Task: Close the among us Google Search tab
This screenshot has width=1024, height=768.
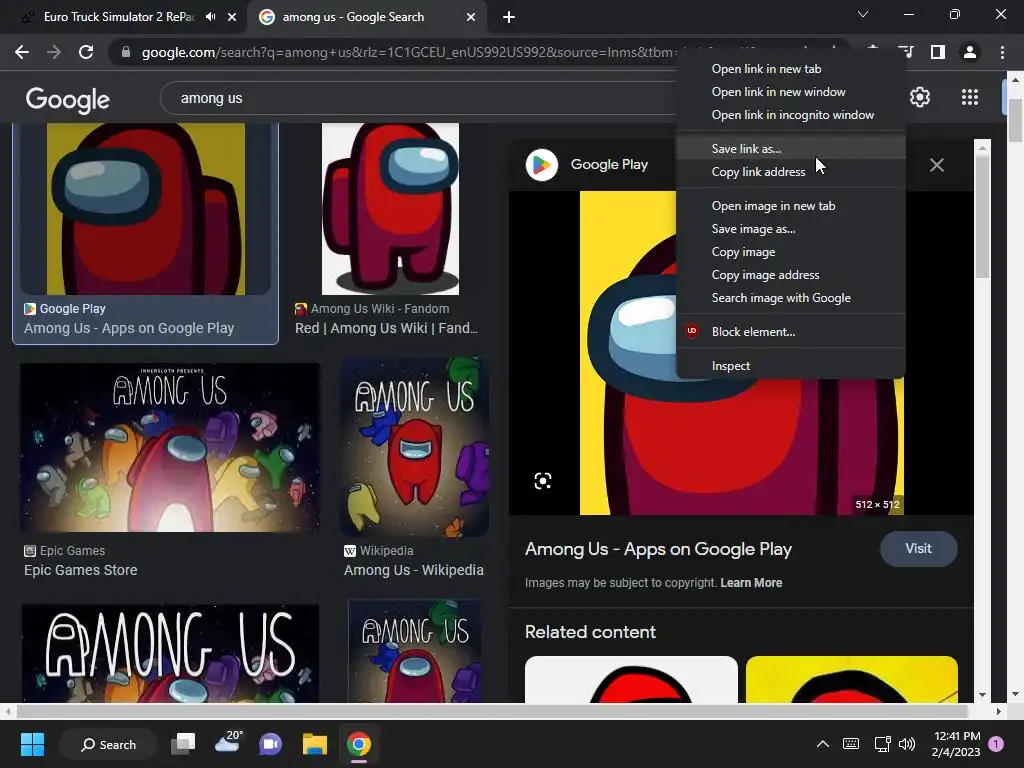Action: point(471,17)
